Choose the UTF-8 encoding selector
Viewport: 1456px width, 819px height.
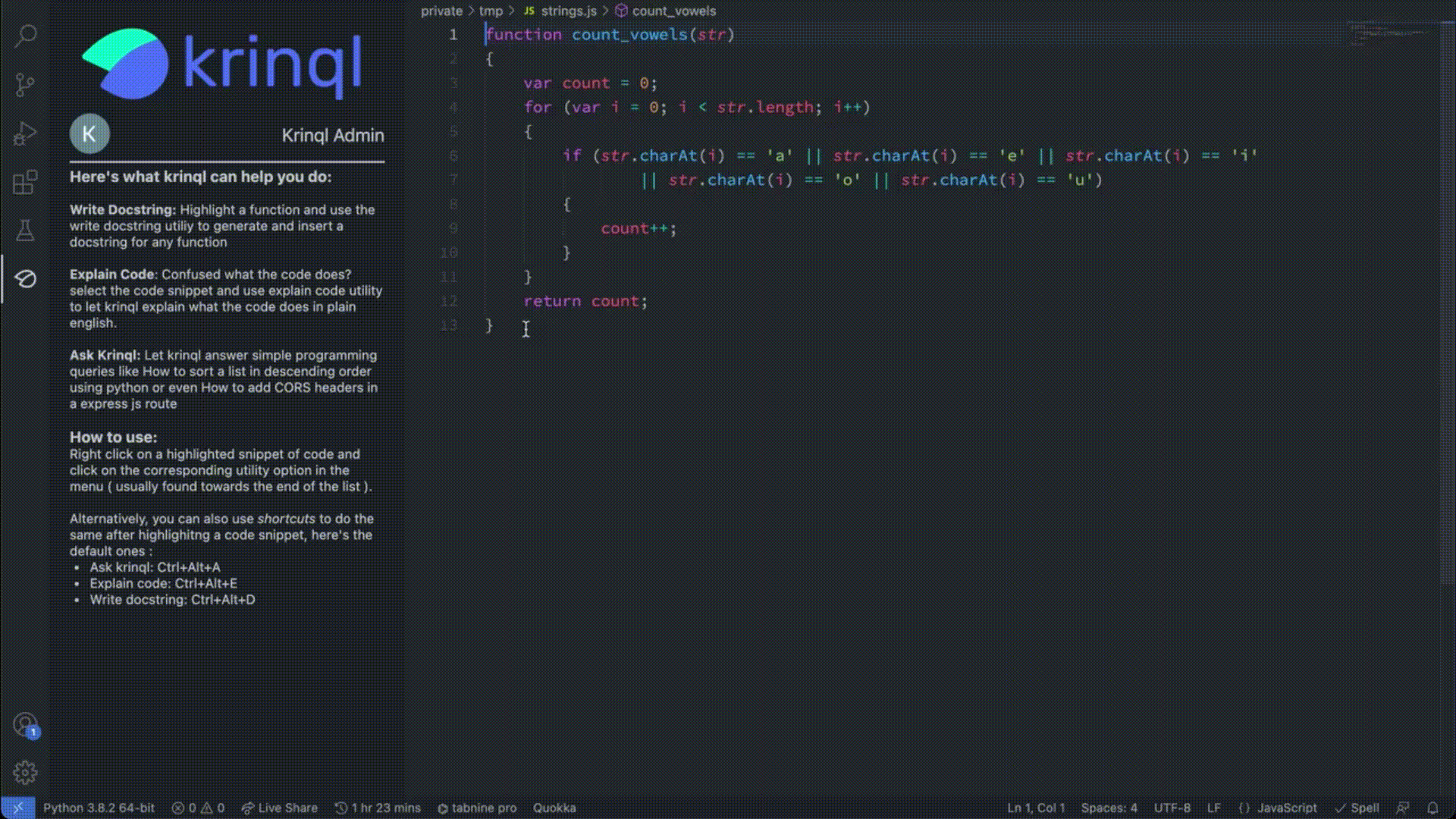pos(1172,808)
